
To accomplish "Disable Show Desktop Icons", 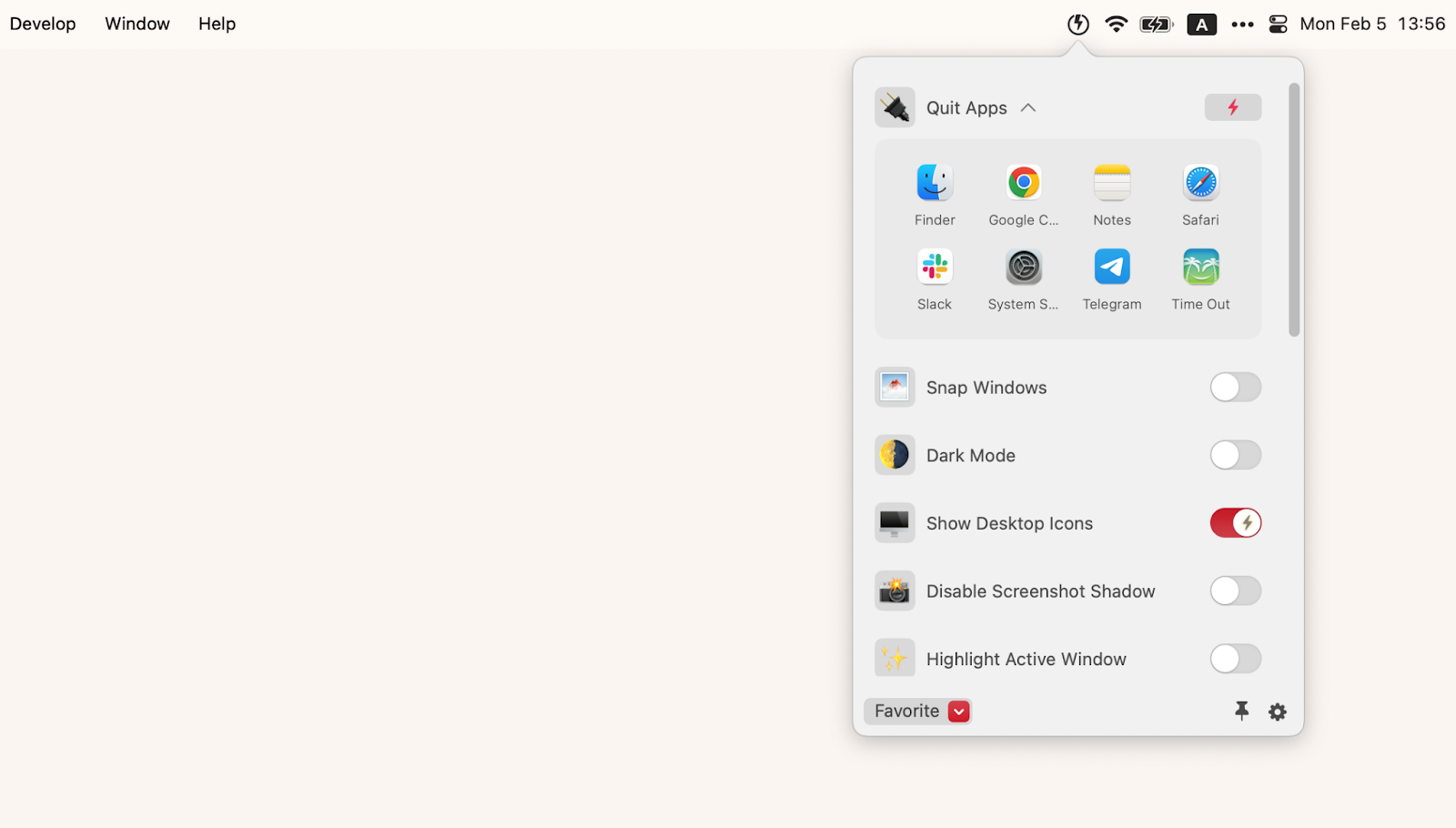I will click(x=1235, y=522).
